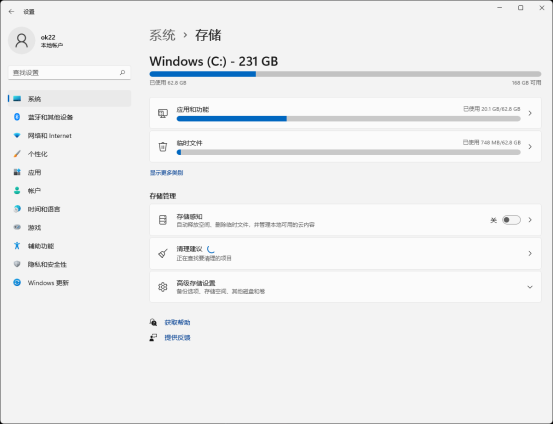Open the 提供反馈 link
Viewport: 553px width, 425px height.
pyautogui.click(x=177, y=338)
